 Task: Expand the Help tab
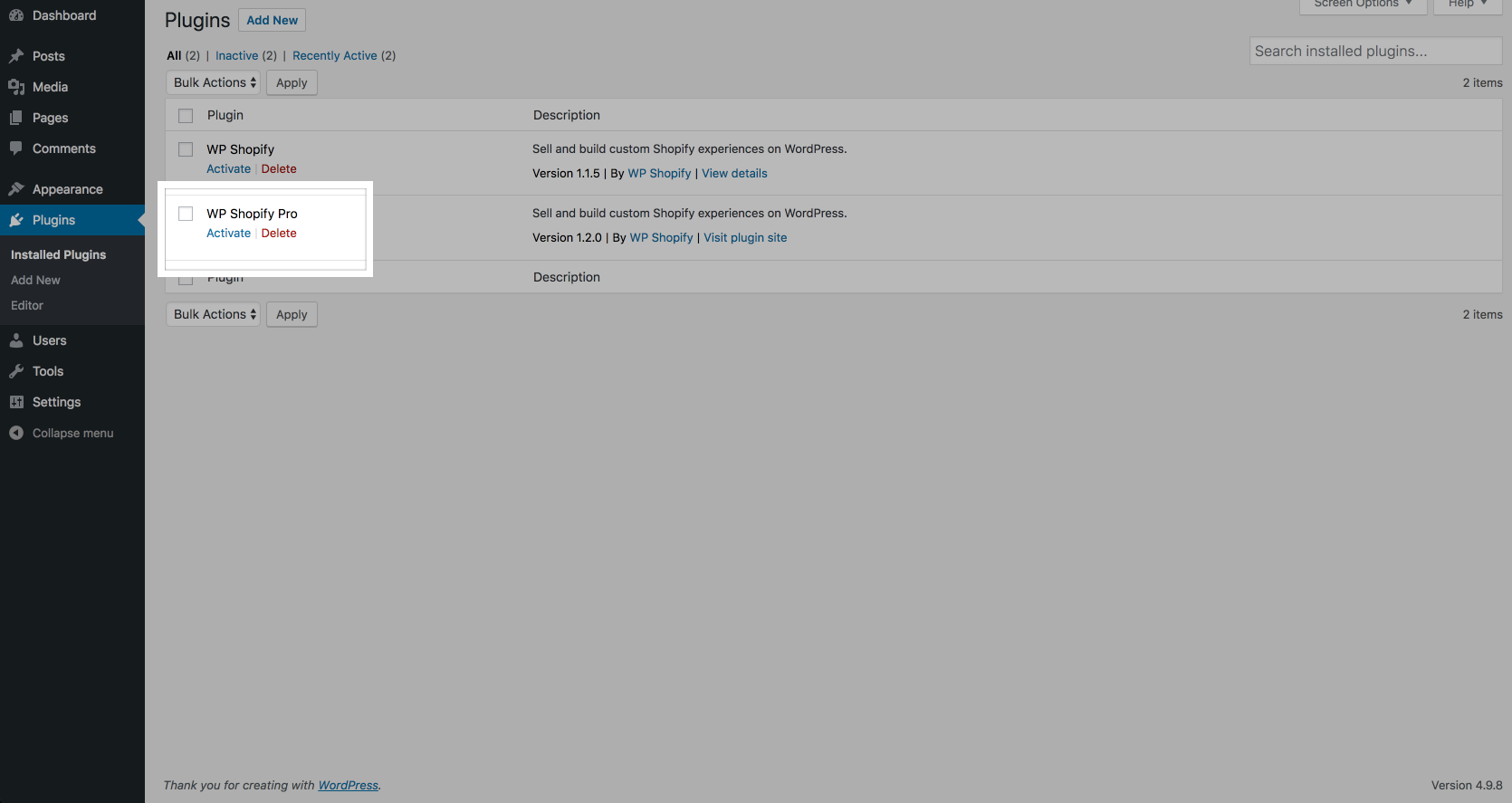1468,5
